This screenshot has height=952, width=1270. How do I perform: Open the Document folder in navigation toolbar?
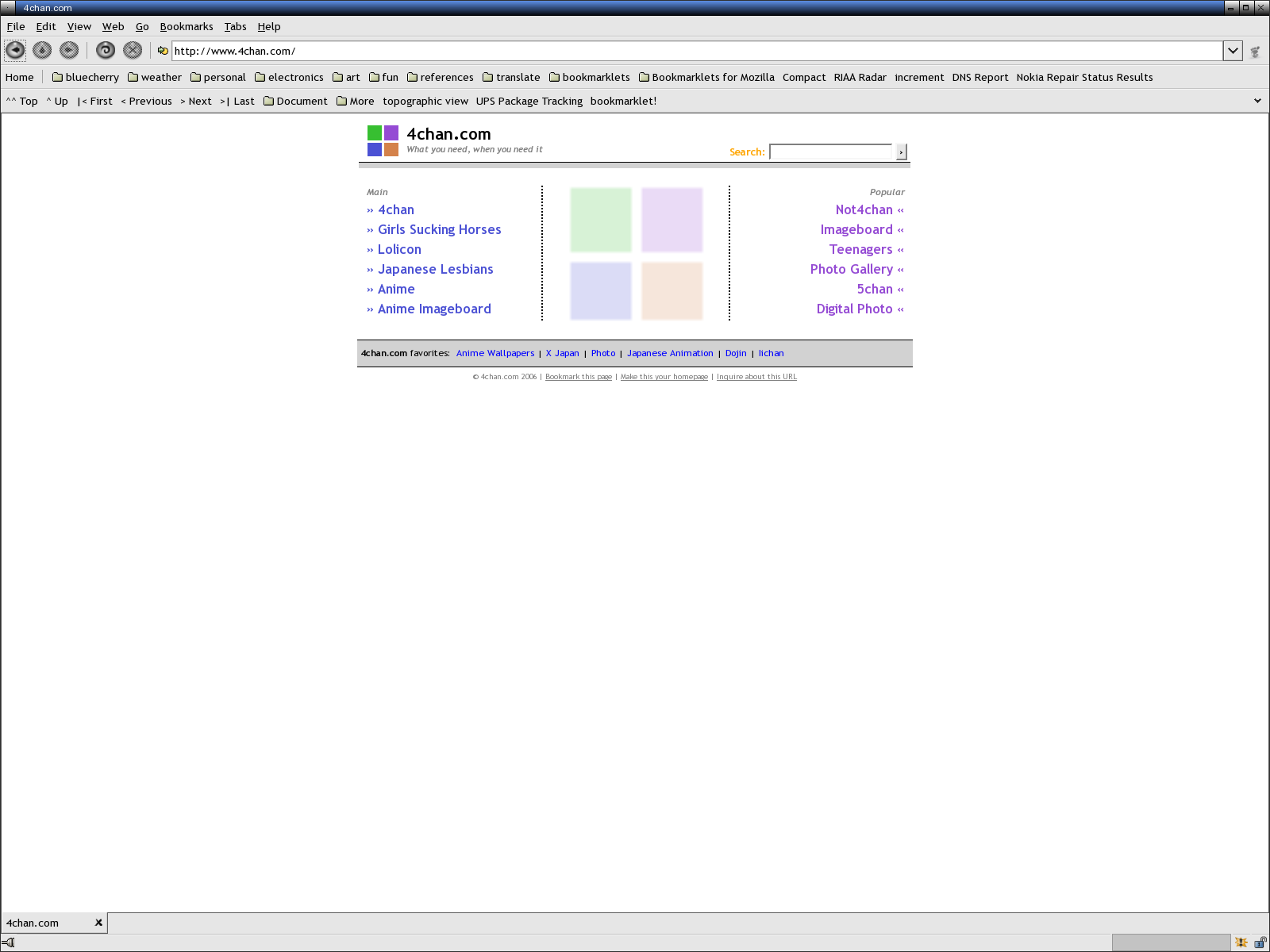[x=295, y=101]
